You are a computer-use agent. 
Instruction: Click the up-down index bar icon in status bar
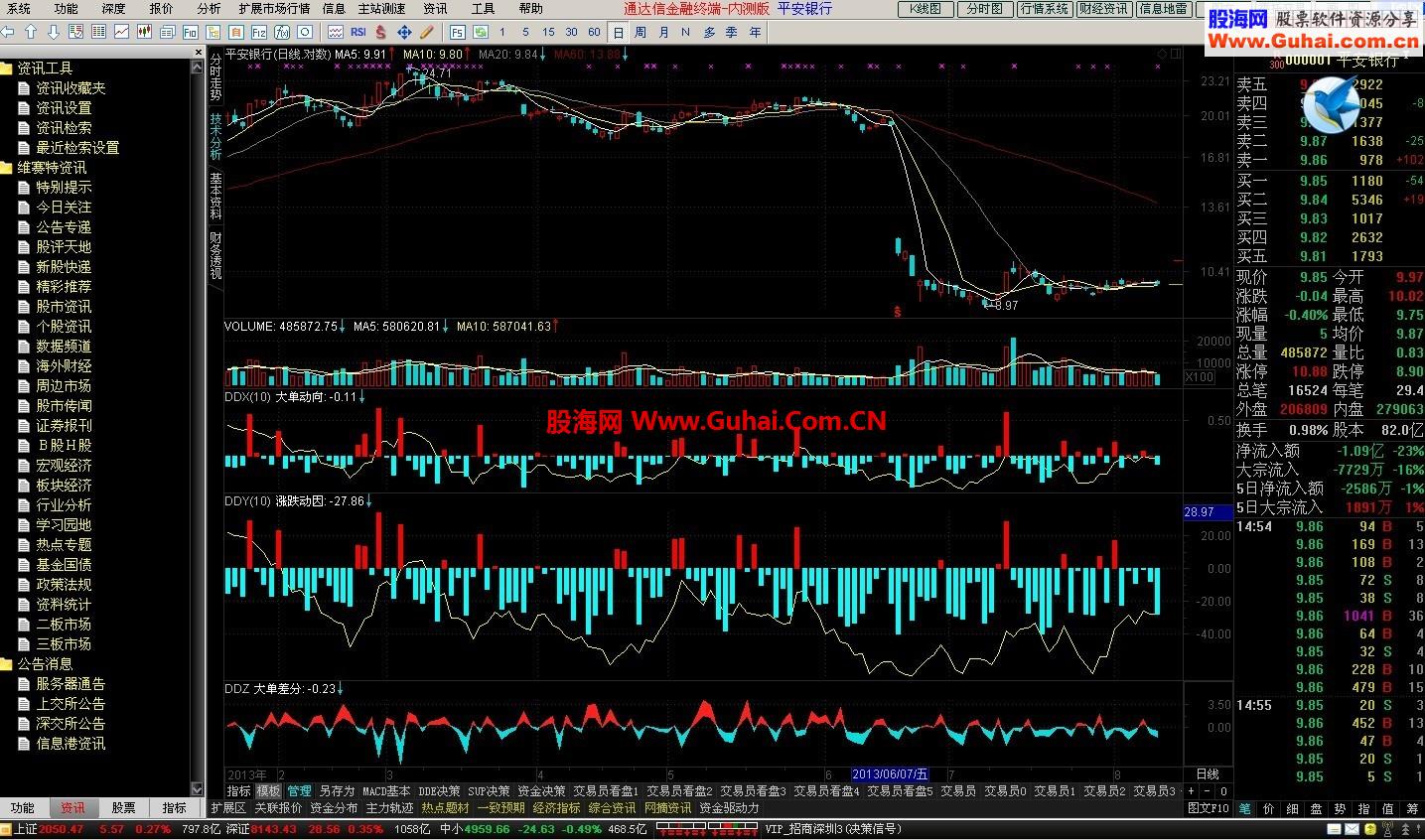click(707, 829)
